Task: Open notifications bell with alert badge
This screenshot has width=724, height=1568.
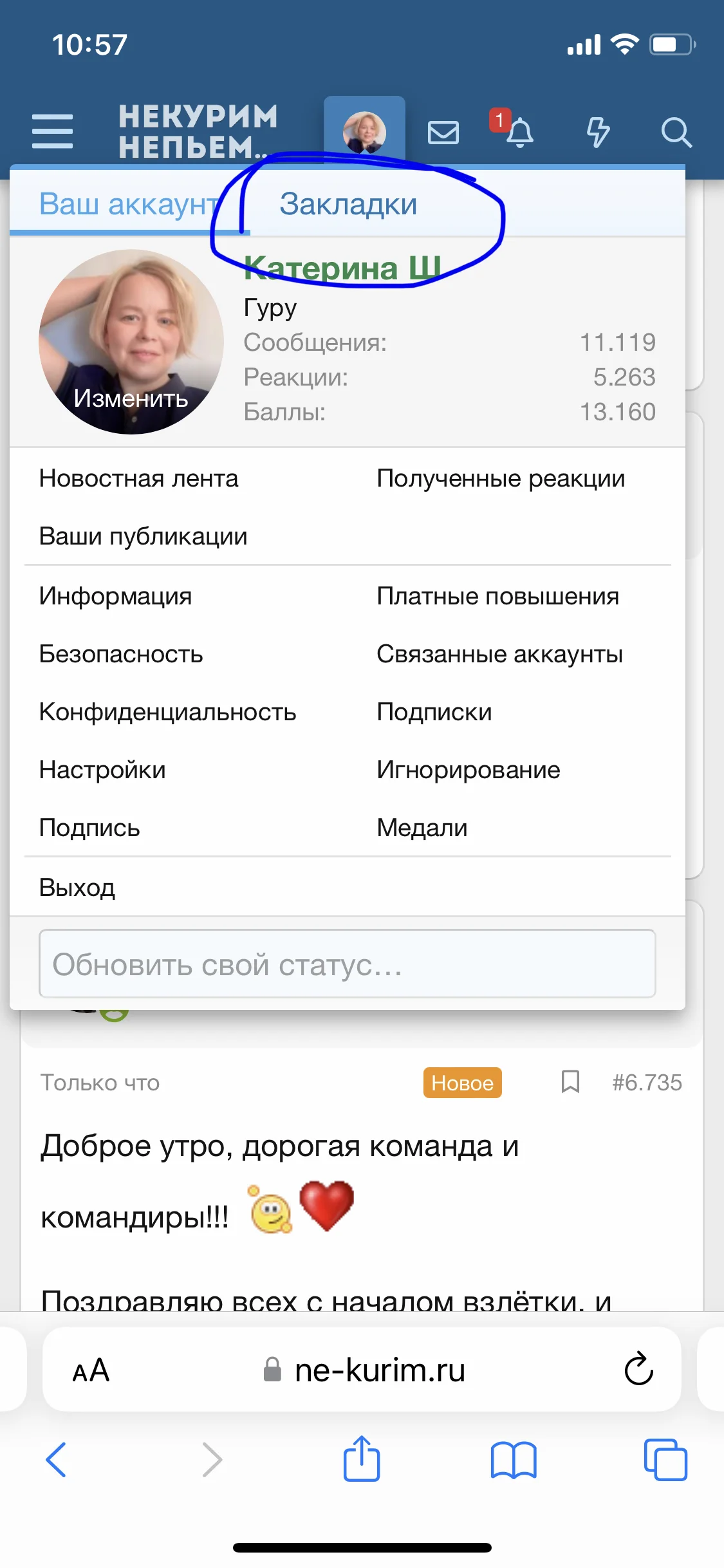Action: [519, 133]
